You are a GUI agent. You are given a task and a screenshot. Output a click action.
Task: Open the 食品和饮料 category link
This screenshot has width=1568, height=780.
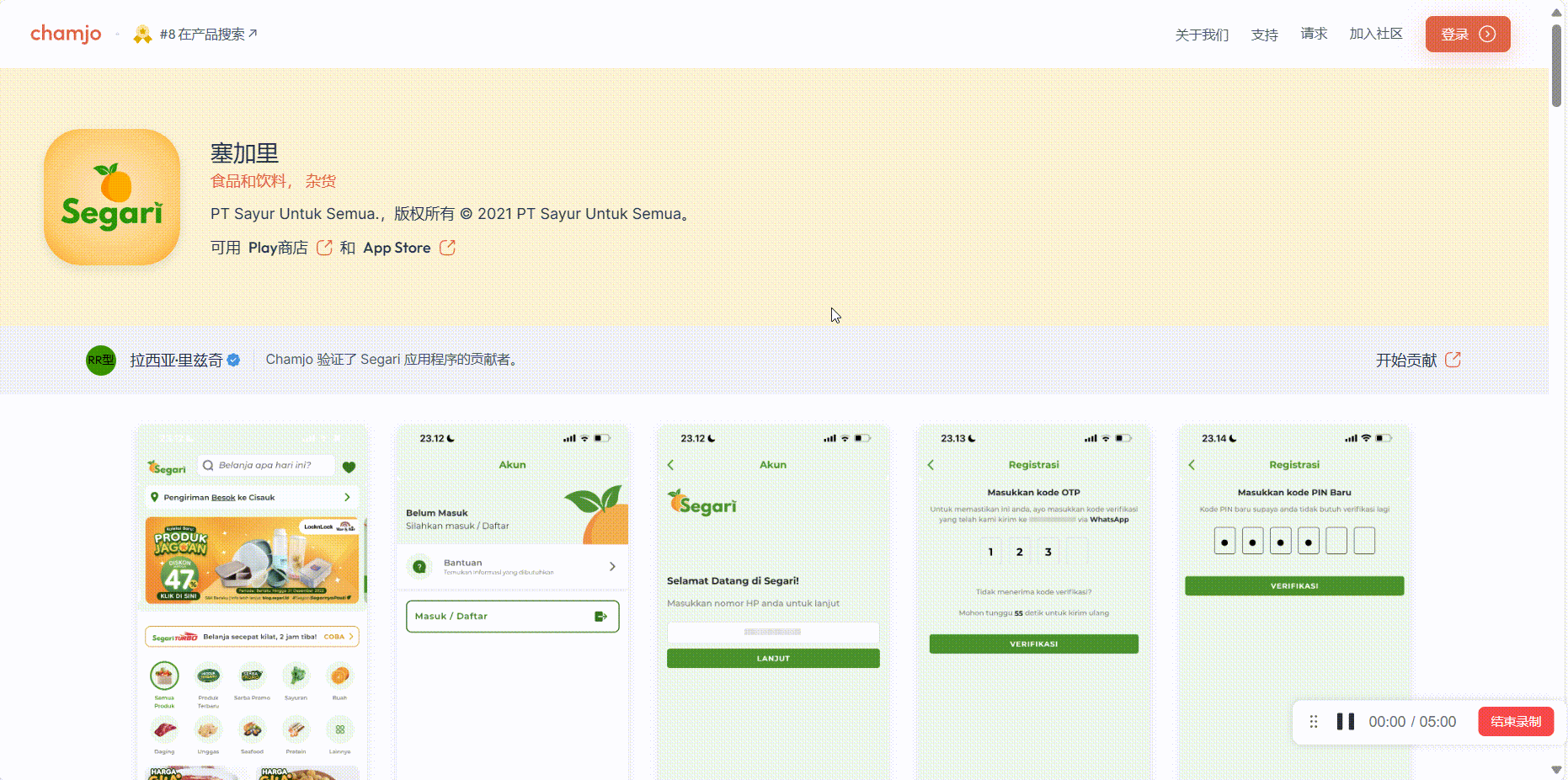point(248,181)
